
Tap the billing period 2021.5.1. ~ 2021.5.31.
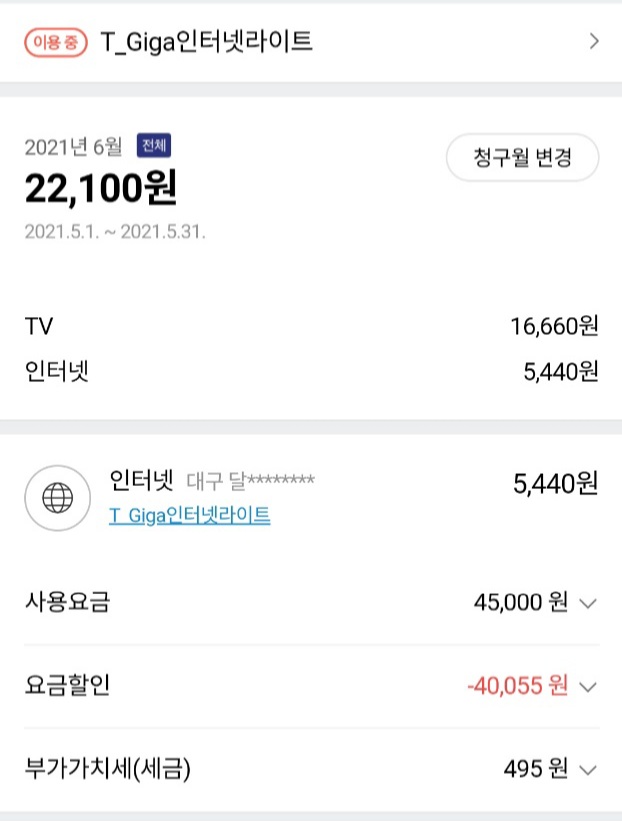click(x=115, y=232)
